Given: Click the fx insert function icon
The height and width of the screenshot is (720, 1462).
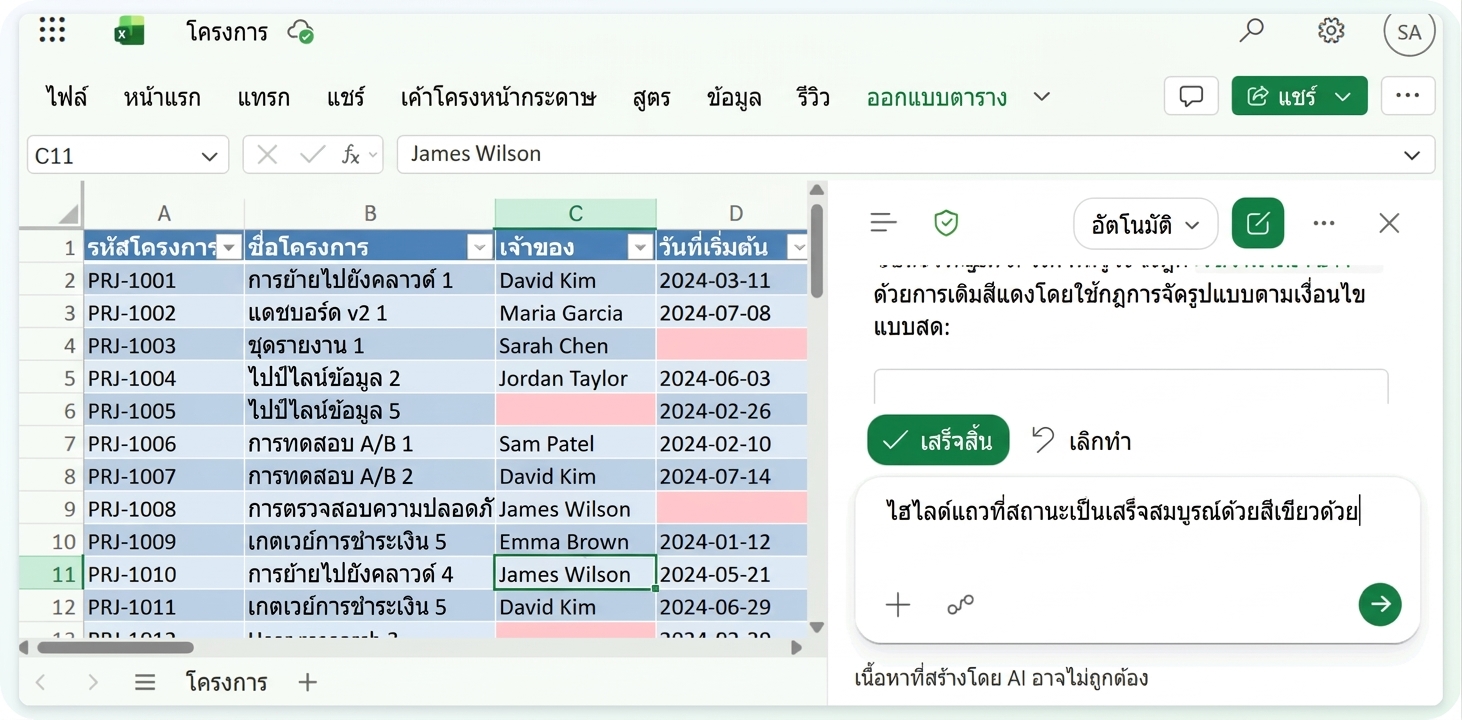Looking at the screenshot, I should coord(351,155).
